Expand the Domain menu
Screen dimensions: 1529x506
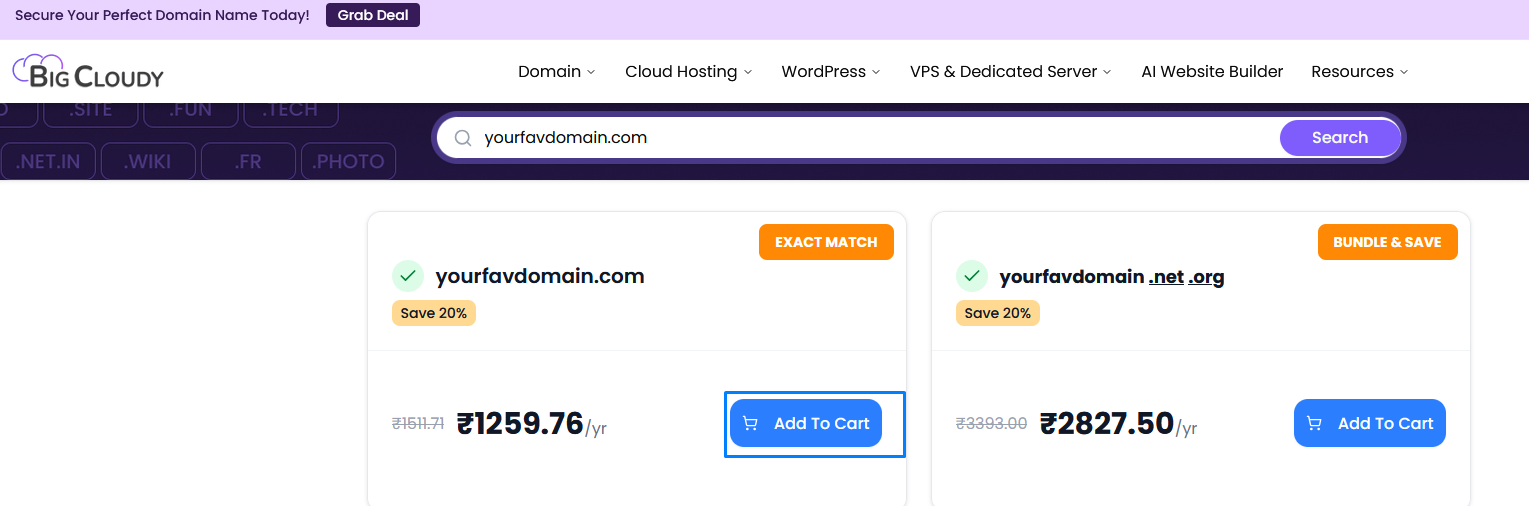(556, 72)
